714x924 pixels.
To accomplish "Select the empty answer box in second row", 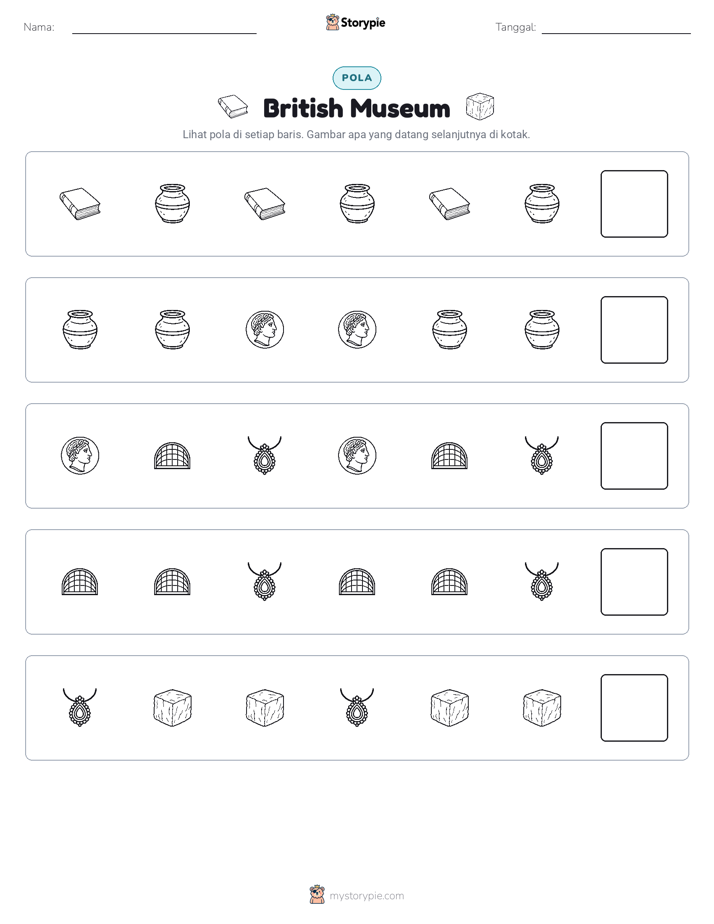I will coord(634,330).
